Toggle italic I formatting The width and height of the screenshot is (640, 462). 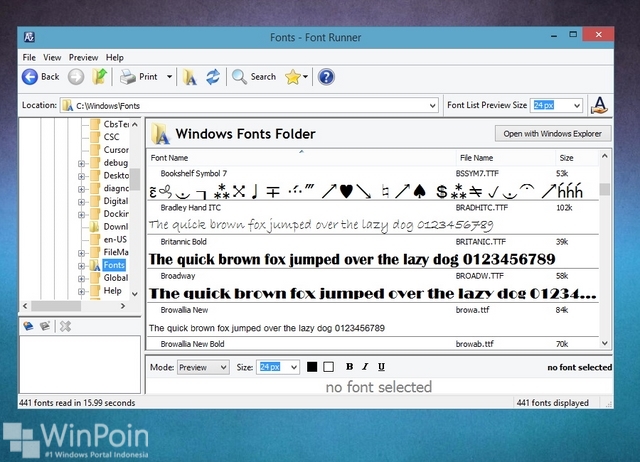[365, 367]
